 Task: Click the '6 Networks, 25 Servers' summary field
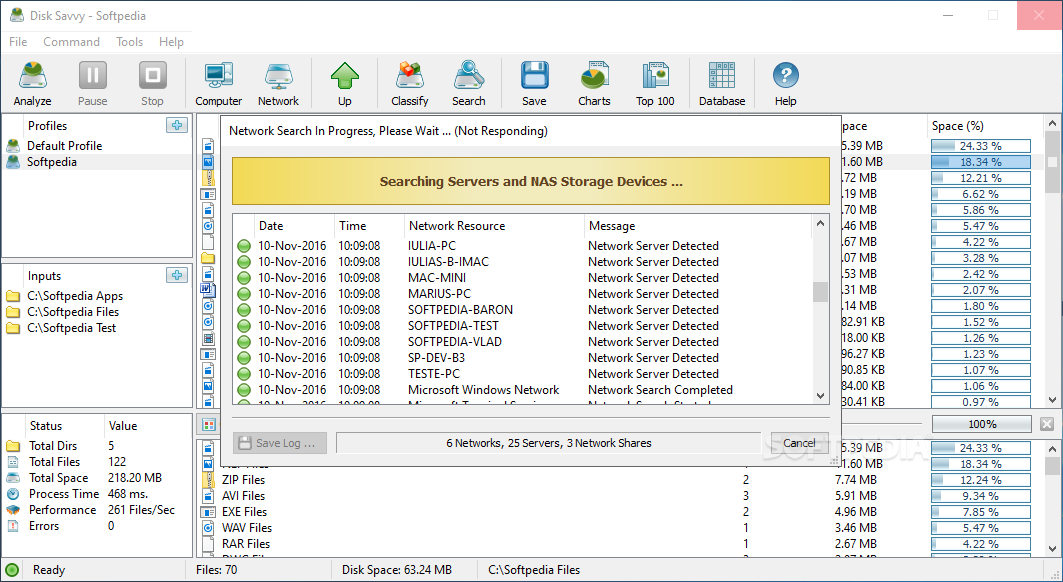548,443
